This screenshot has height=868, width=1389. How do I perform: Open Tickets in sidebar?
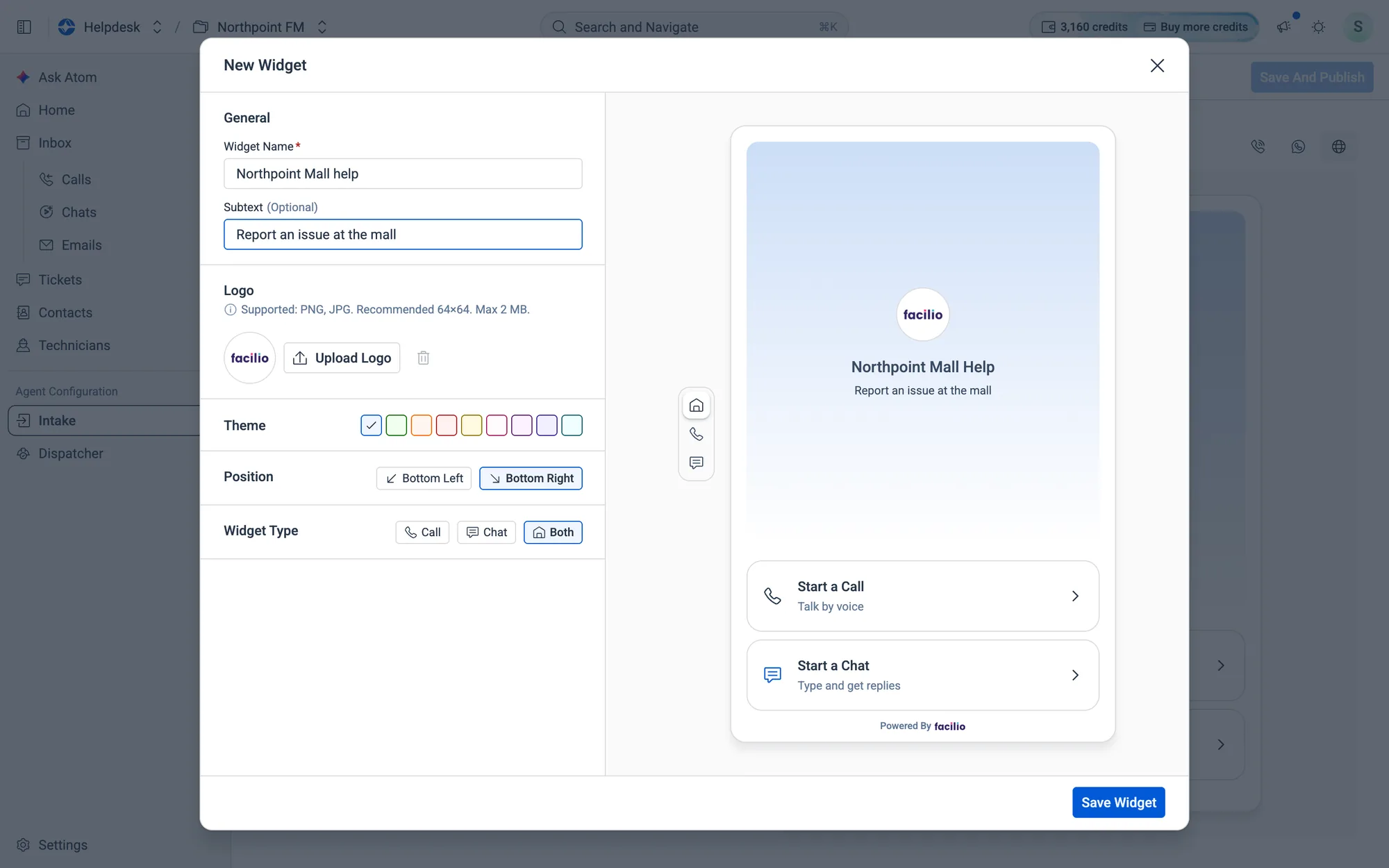tap(60, 280)
